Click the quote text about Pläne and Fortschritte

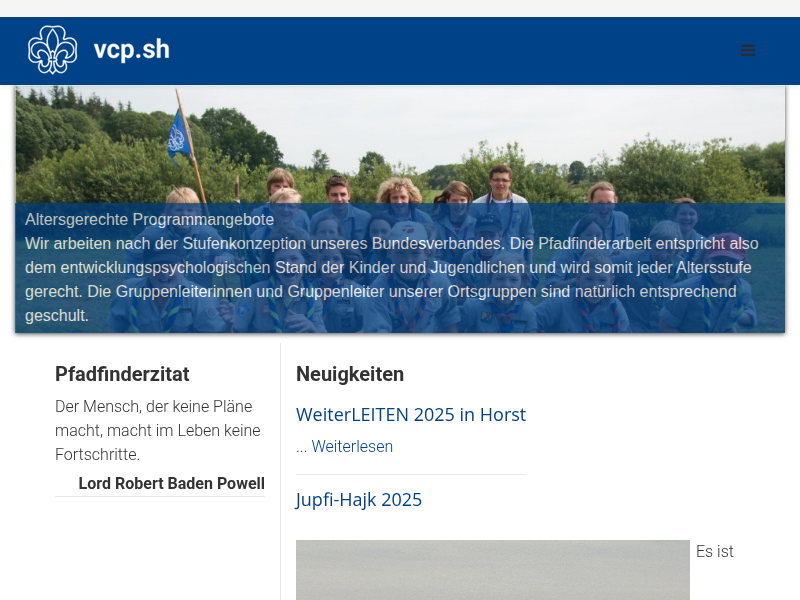click(157, 430)
